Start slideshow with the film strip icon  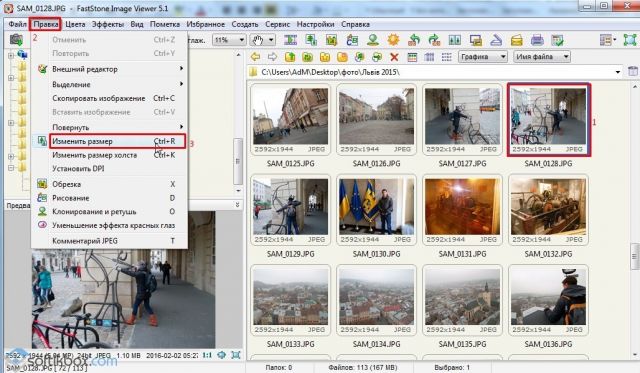click(290, 40)
